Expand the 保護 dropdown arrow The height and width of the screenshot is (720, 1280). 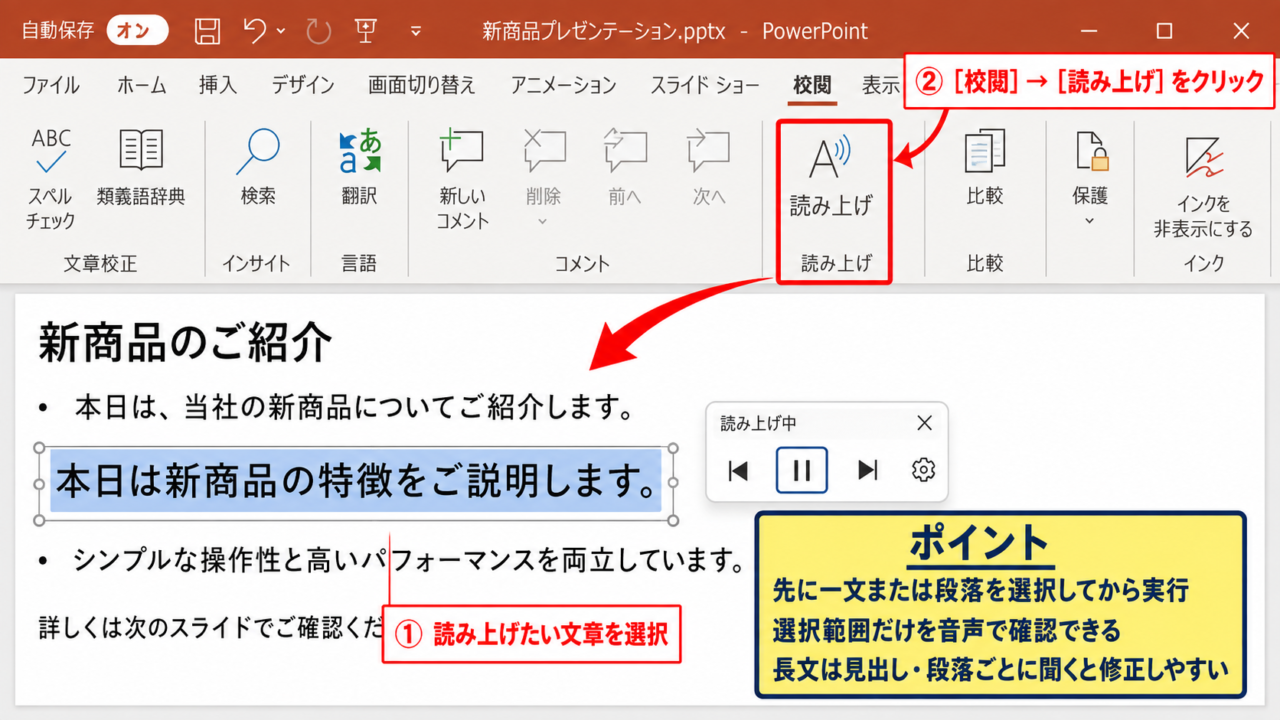click(1090, 221)
